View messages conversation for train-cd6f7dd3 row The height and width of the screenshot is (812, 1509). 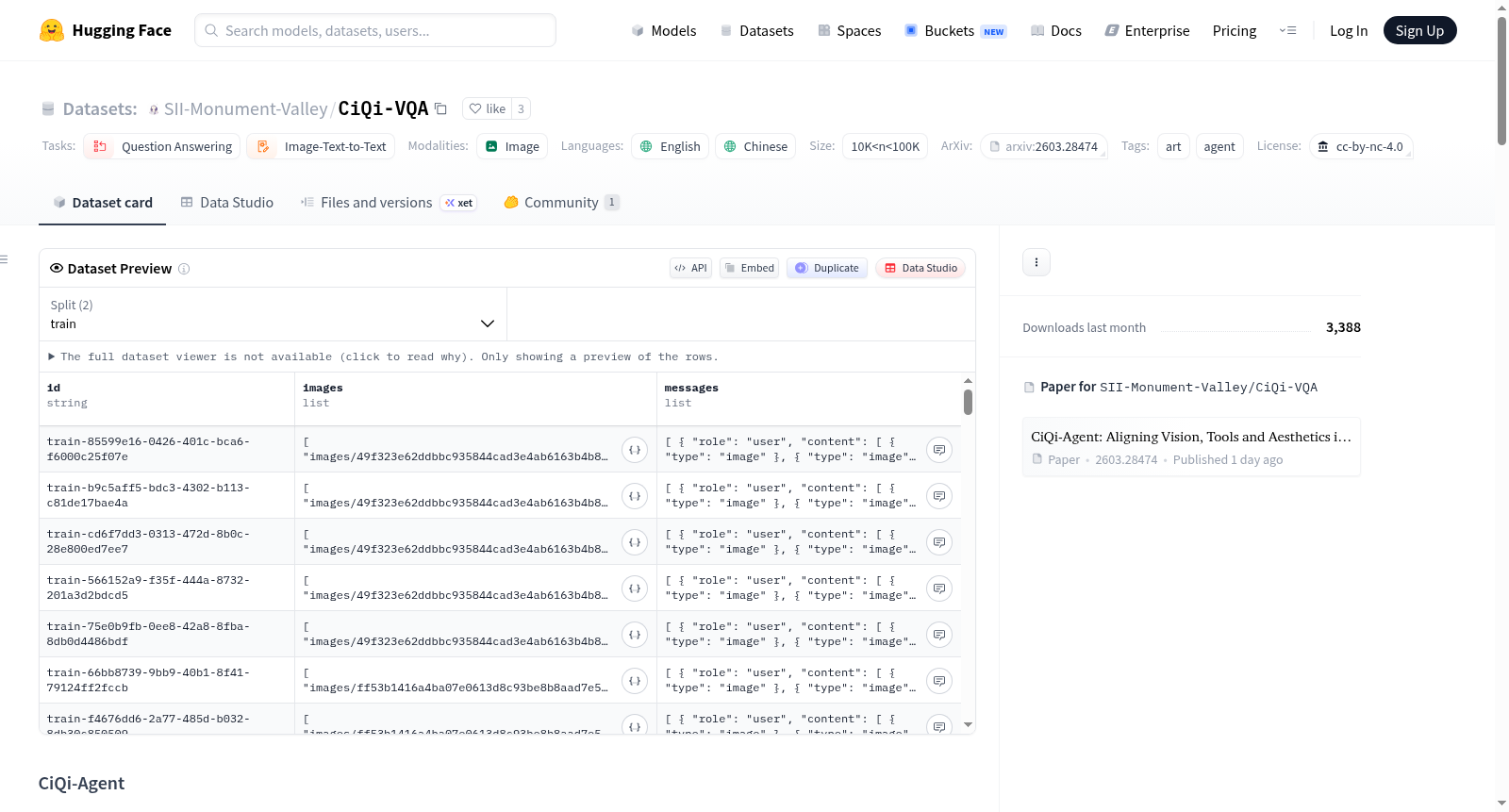pyautogui.click(x=939, y=542)
